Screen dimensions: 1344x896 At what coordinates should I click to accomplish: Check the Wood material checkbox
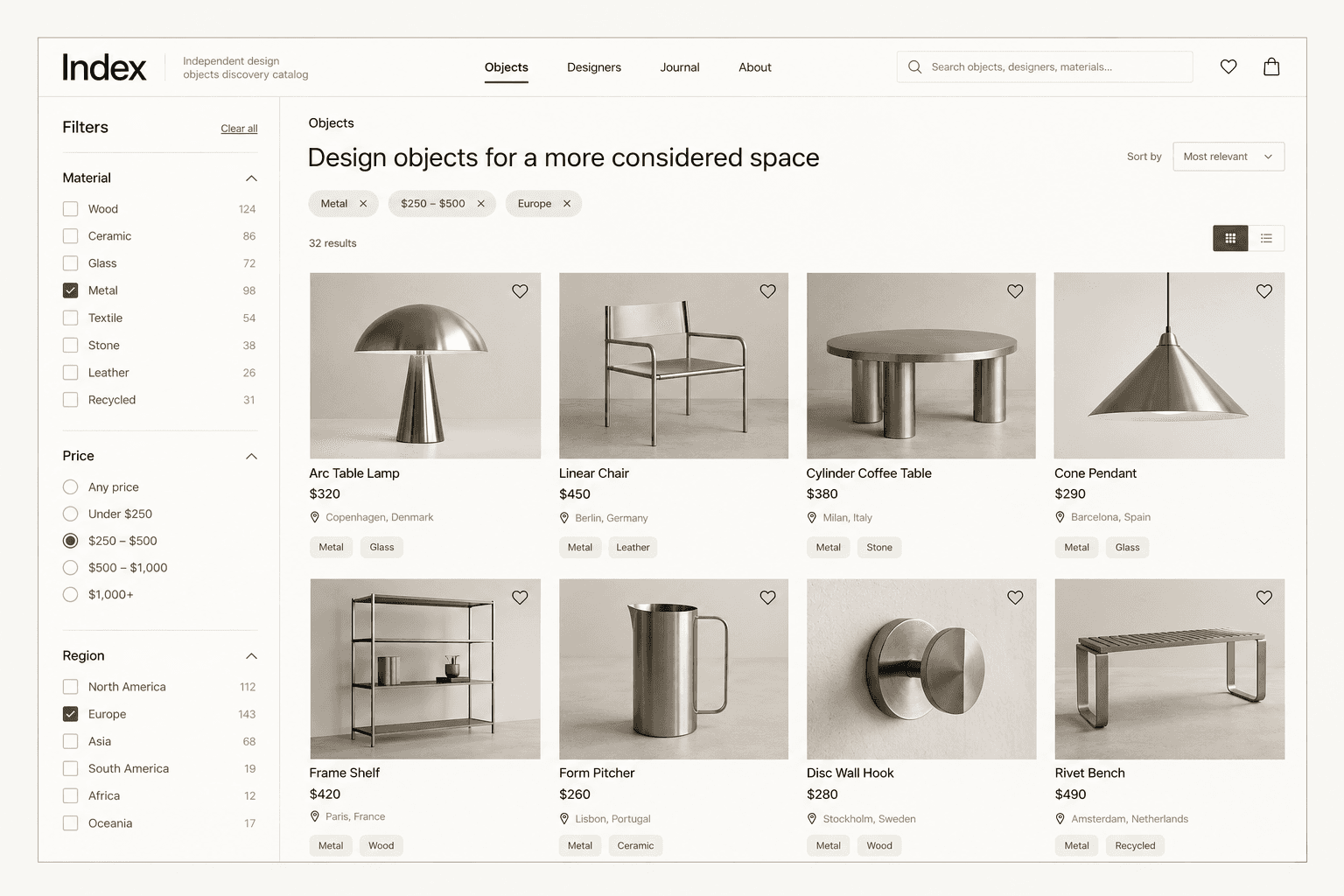point(71,209)
